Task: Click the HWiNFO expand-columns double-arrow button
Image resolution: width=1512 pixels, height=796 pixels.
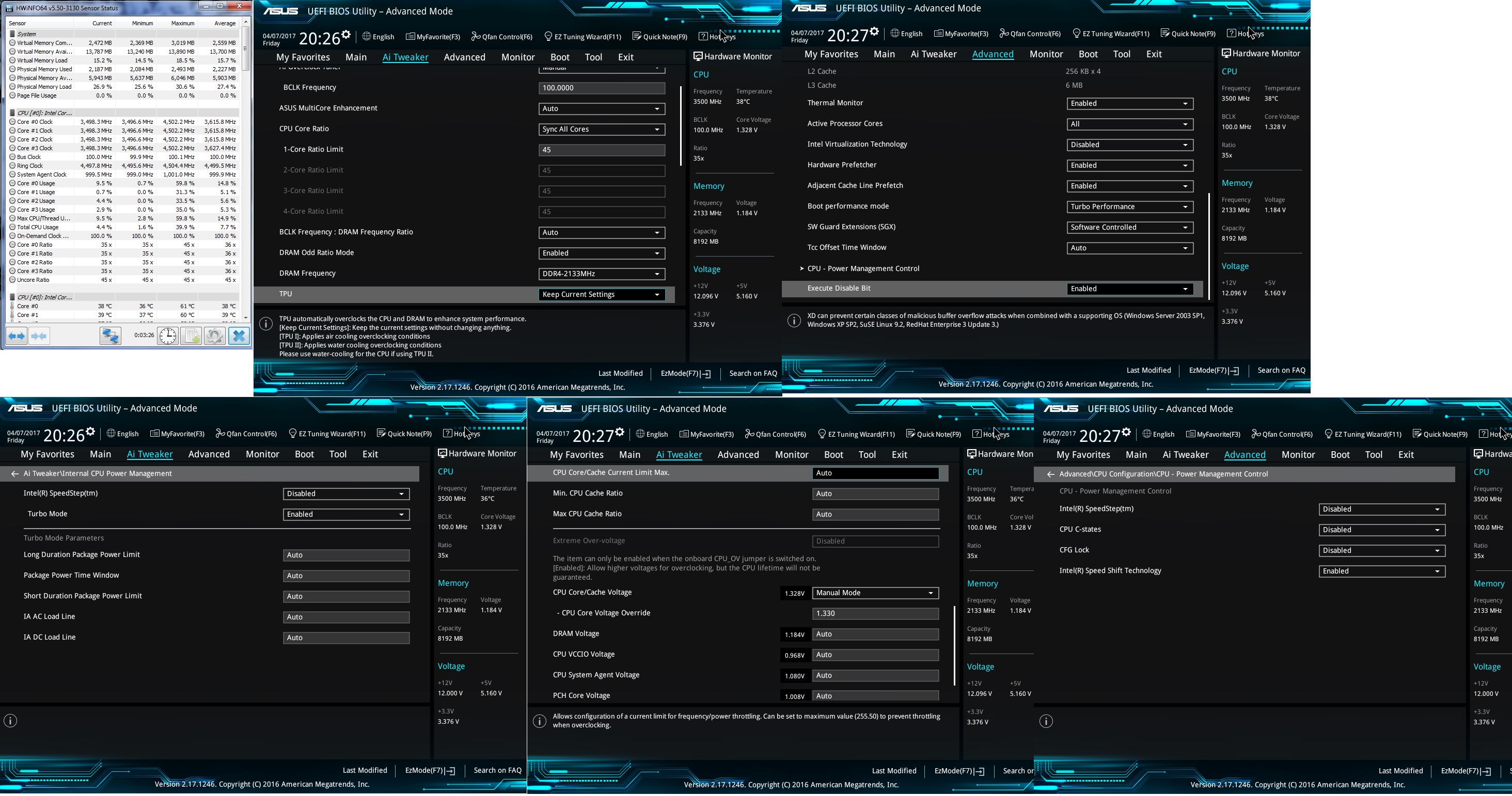Action: 17,336
